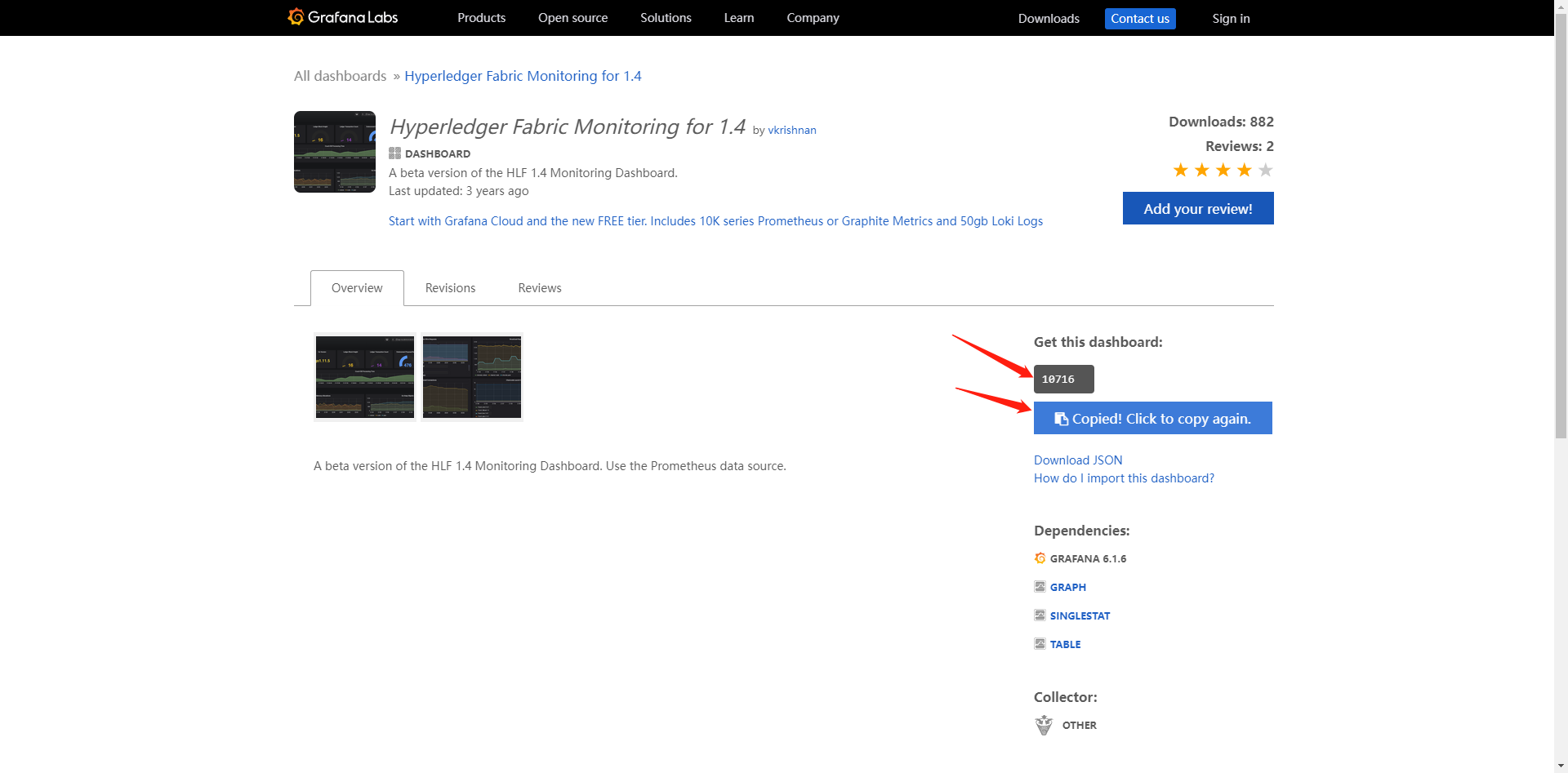This screenshot has height=773, width=1568.
Task: Click the DASHBOARD grid icon
Action: click(x=394, y=153)
